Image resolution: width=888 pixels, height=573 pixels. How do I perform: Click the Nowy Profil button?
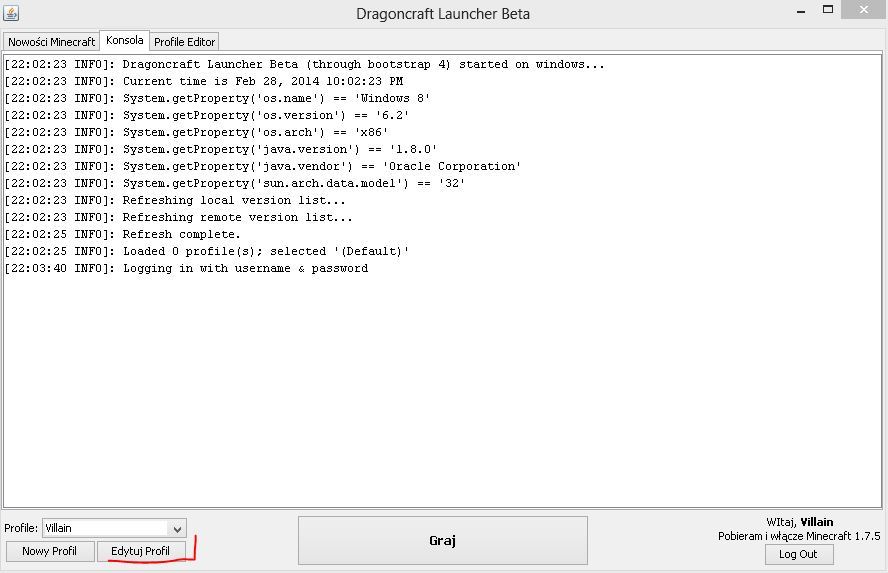pos(50,551)
